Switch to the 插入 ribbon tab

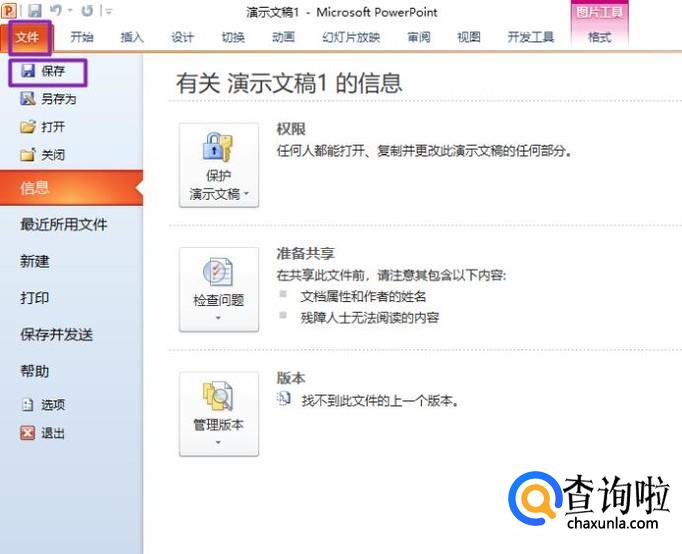click(132, 37)
